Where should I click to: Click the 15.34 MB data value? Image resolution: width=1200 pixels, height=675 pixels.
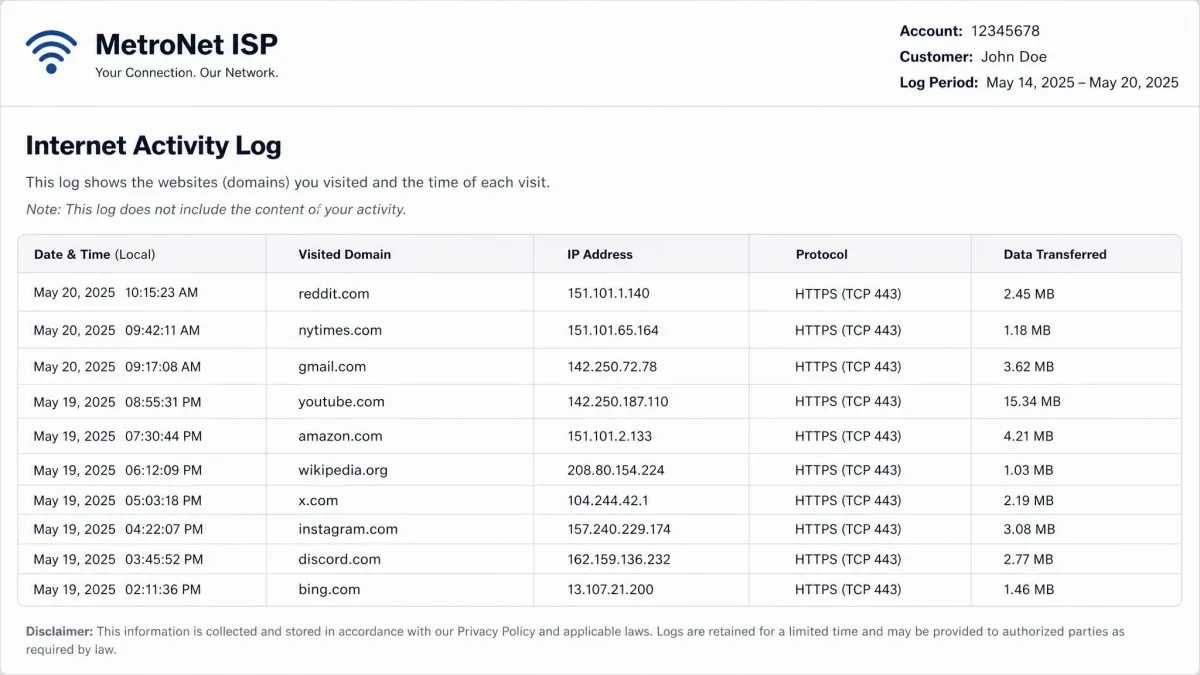1032,402
